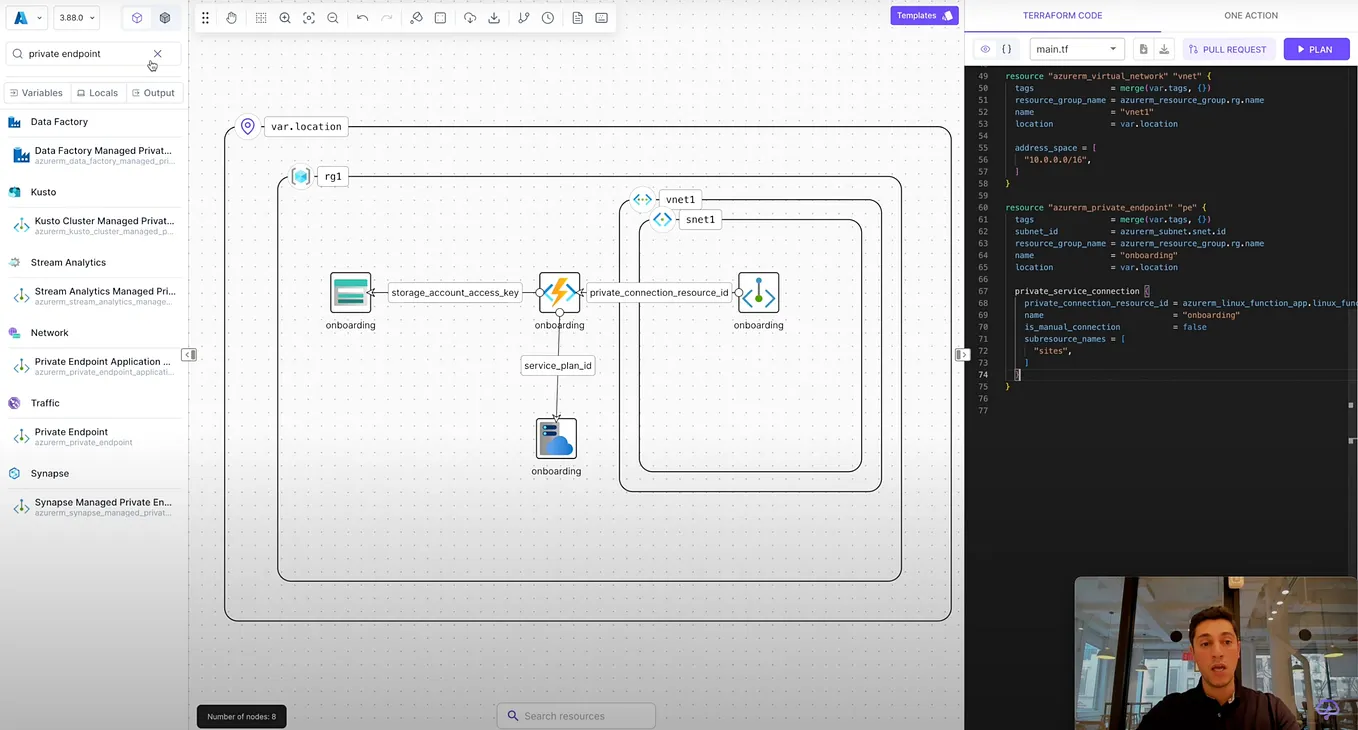Toggle code visibility with the eye icon
Screen dimensions: 1358x730
coord(985,49)
